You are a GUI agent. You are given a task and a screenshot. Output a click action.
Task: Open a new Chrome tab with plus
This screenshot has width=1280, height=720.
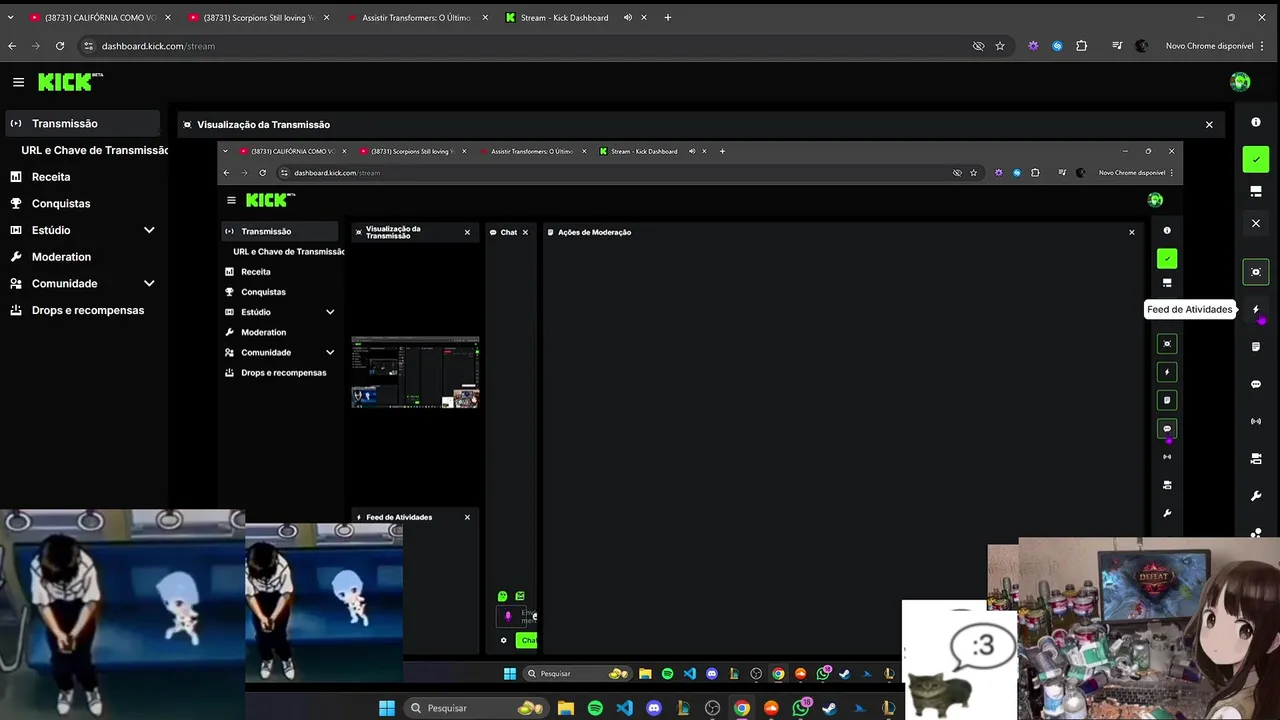click(668, 17)
